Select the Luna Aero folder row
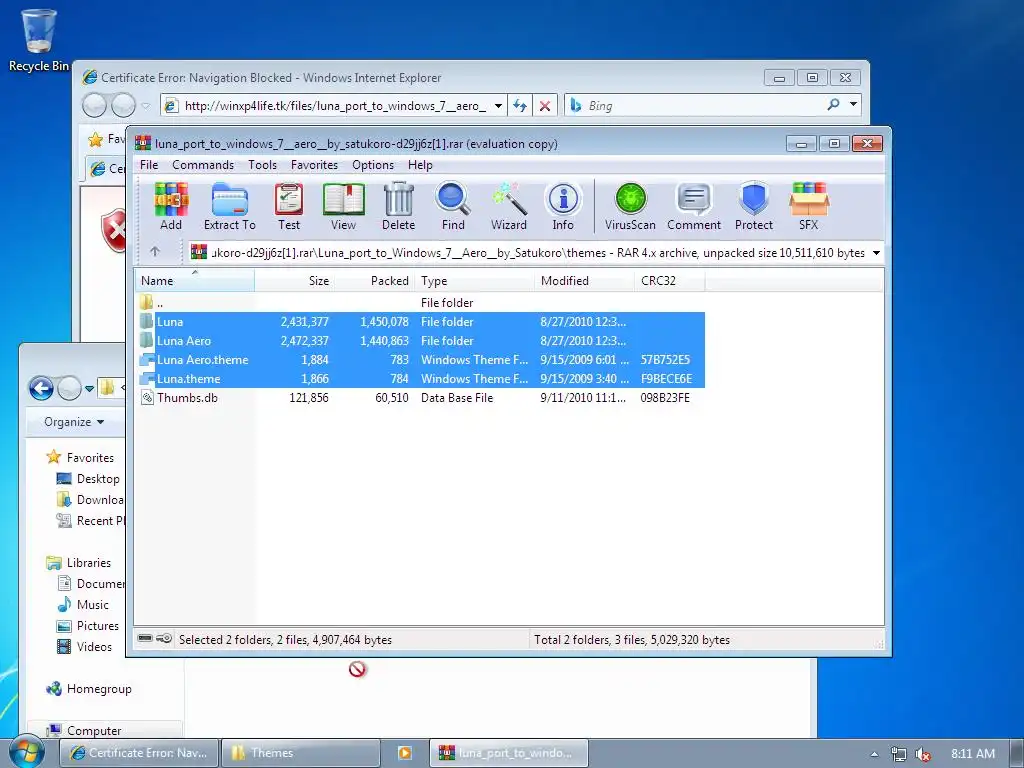Screen dimensions: 1024x768 pyautogui.click(x=421, y=340)
